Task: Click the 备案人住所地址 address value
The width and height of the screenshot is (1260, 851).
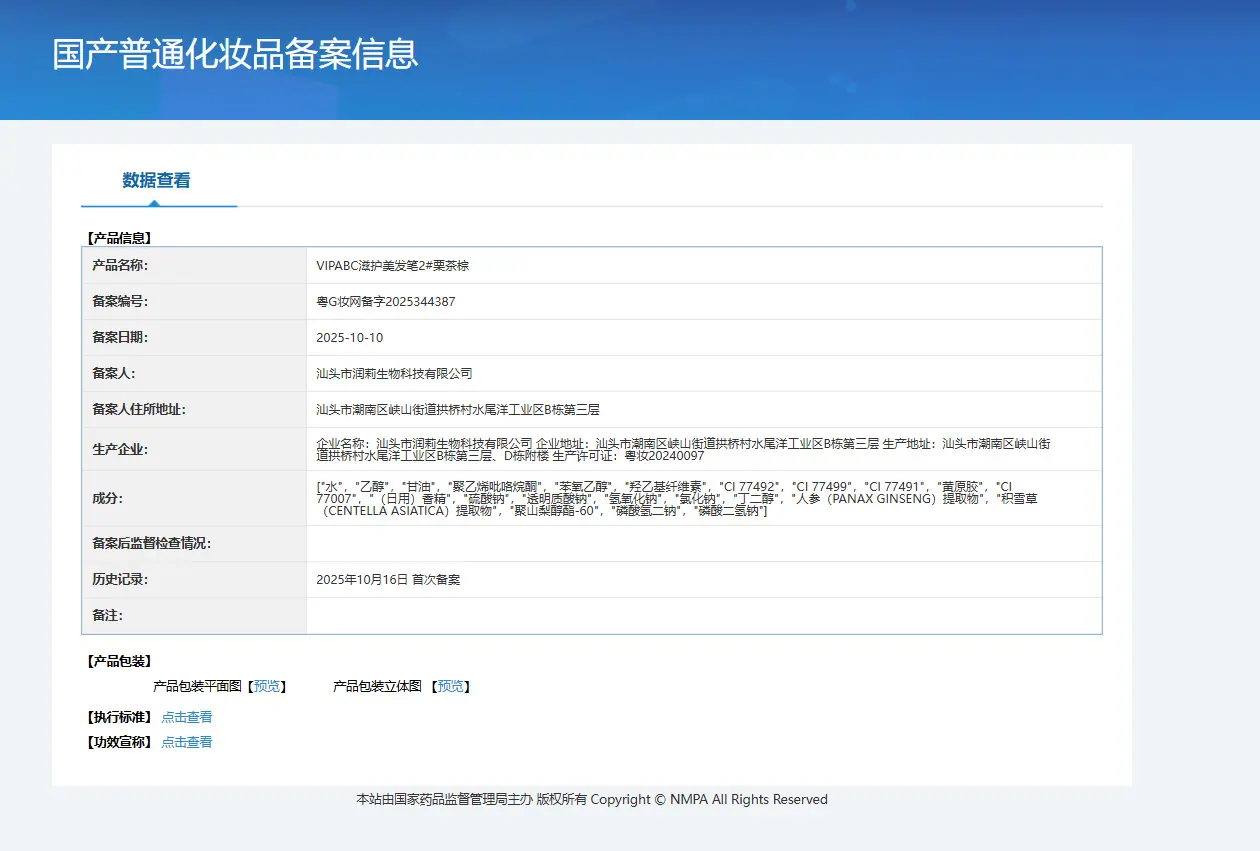Action: click(x=458, y=410)
